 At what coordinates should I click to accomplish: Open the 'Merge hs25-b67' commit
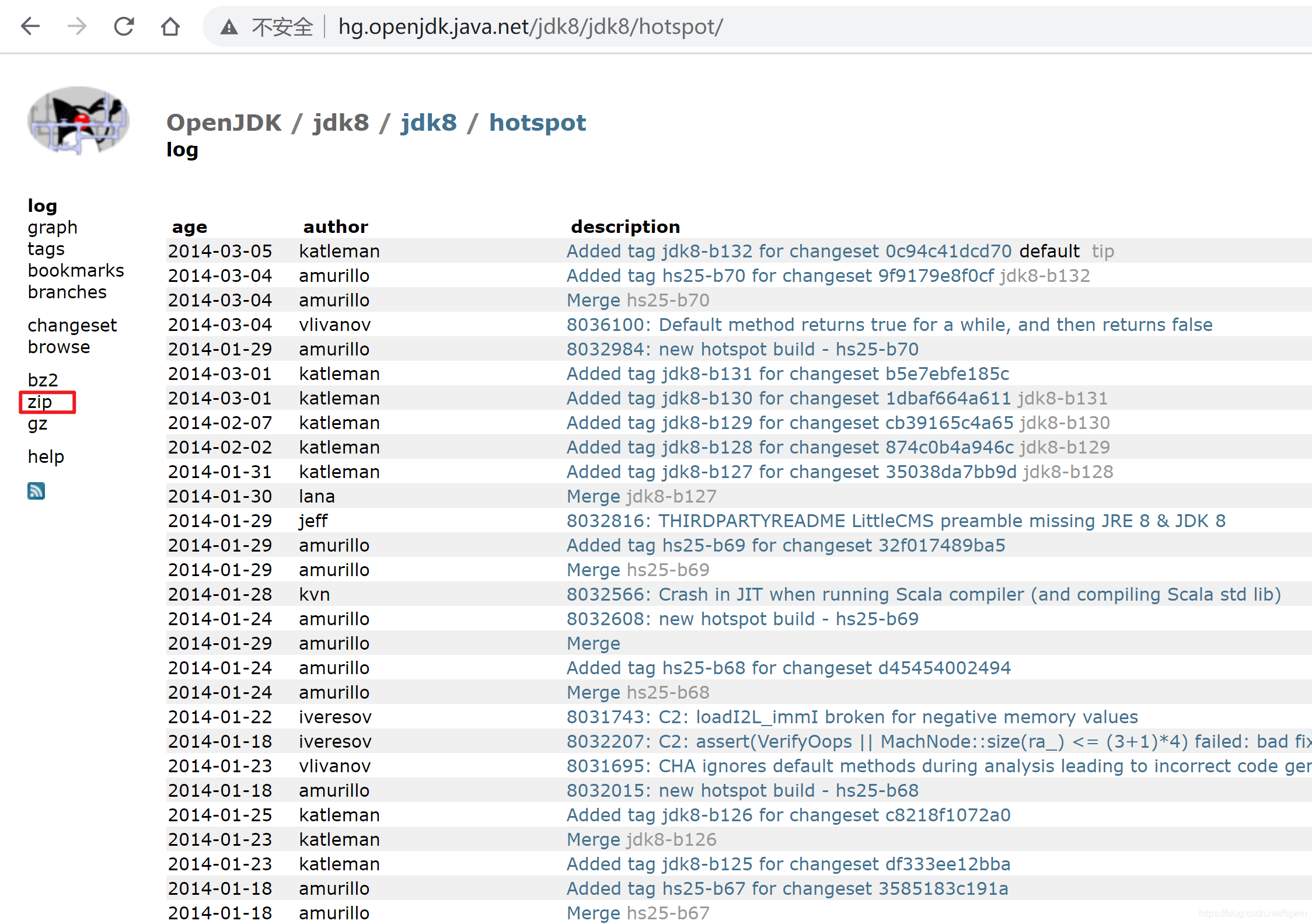coord(594,913)
